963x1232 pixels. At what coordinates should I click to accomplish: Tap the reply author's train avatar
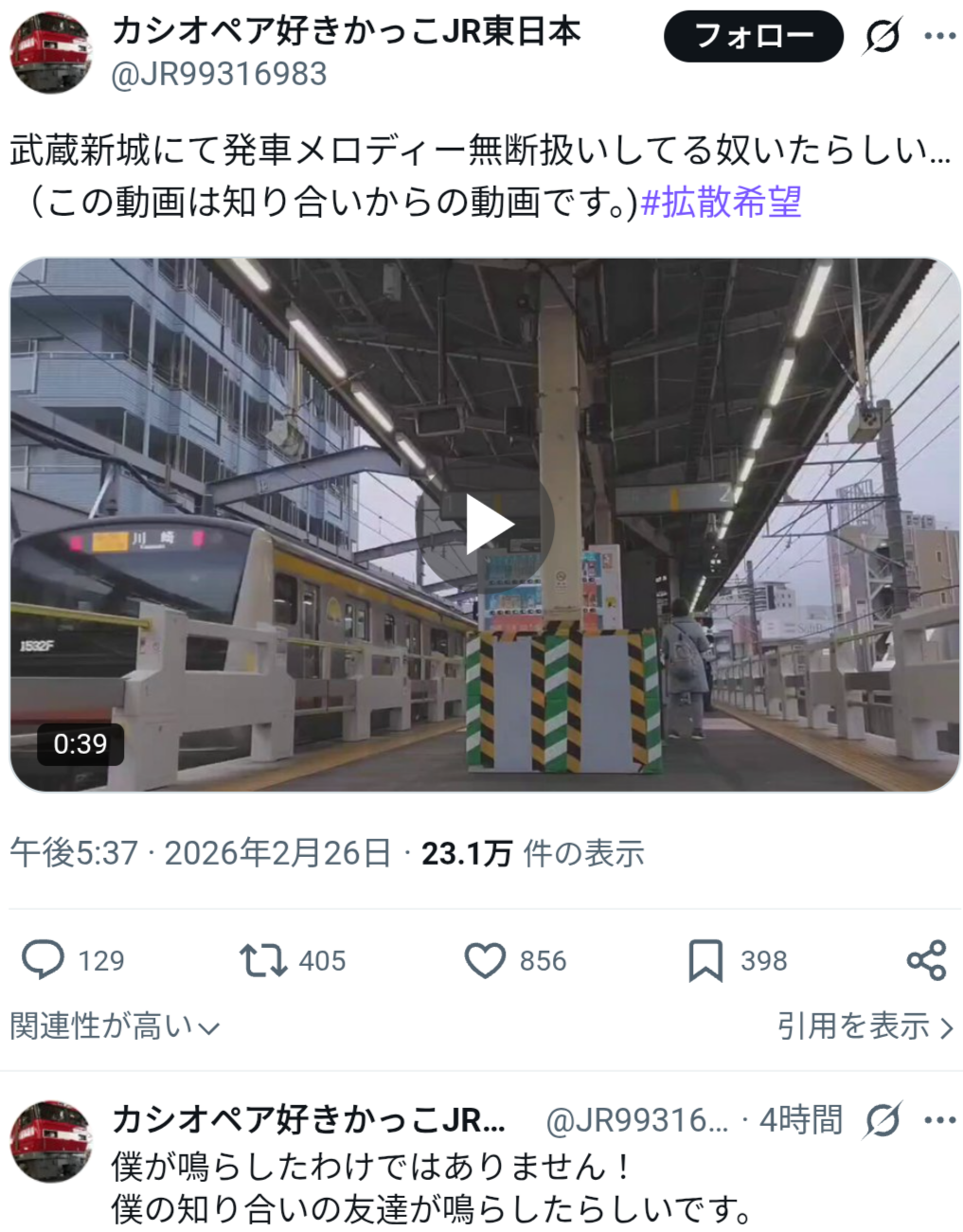(51, 1140)
